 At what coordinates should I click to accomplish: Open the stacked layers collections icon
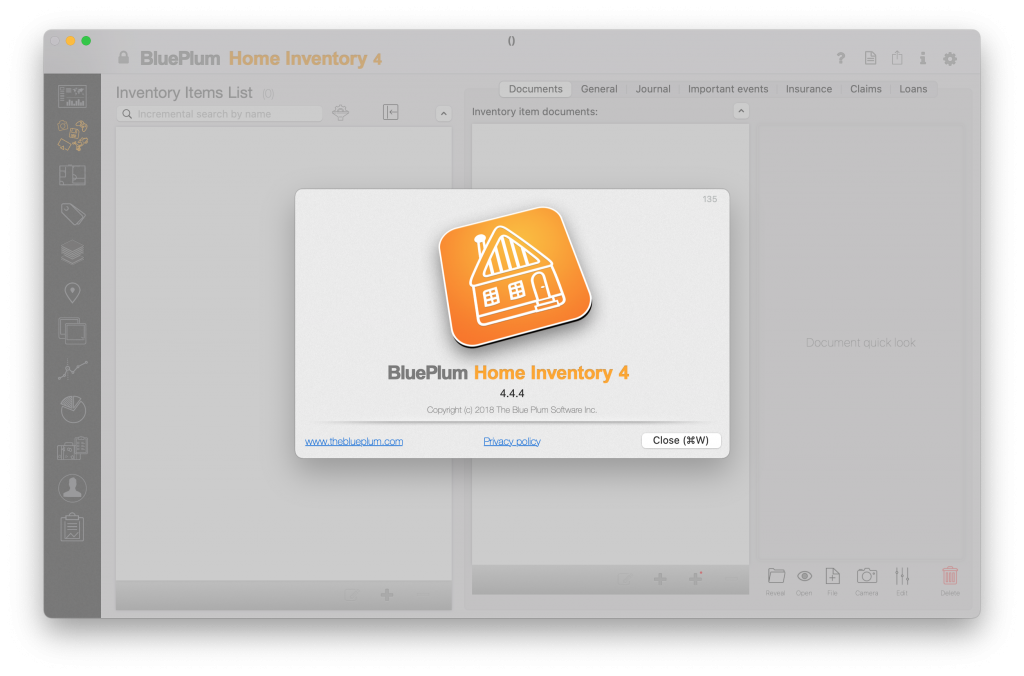pos(72,252)
